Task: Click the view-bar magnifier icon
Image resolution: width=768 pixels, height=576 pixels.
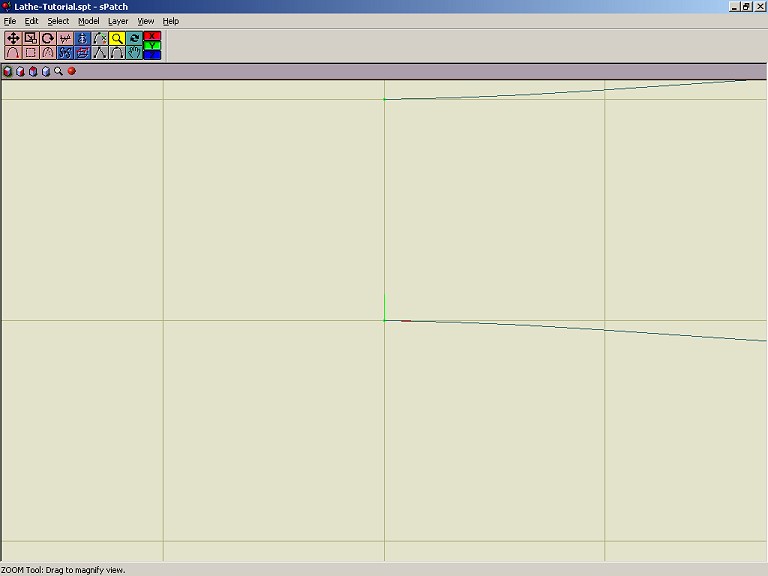Action: click(x=59, y=72)
